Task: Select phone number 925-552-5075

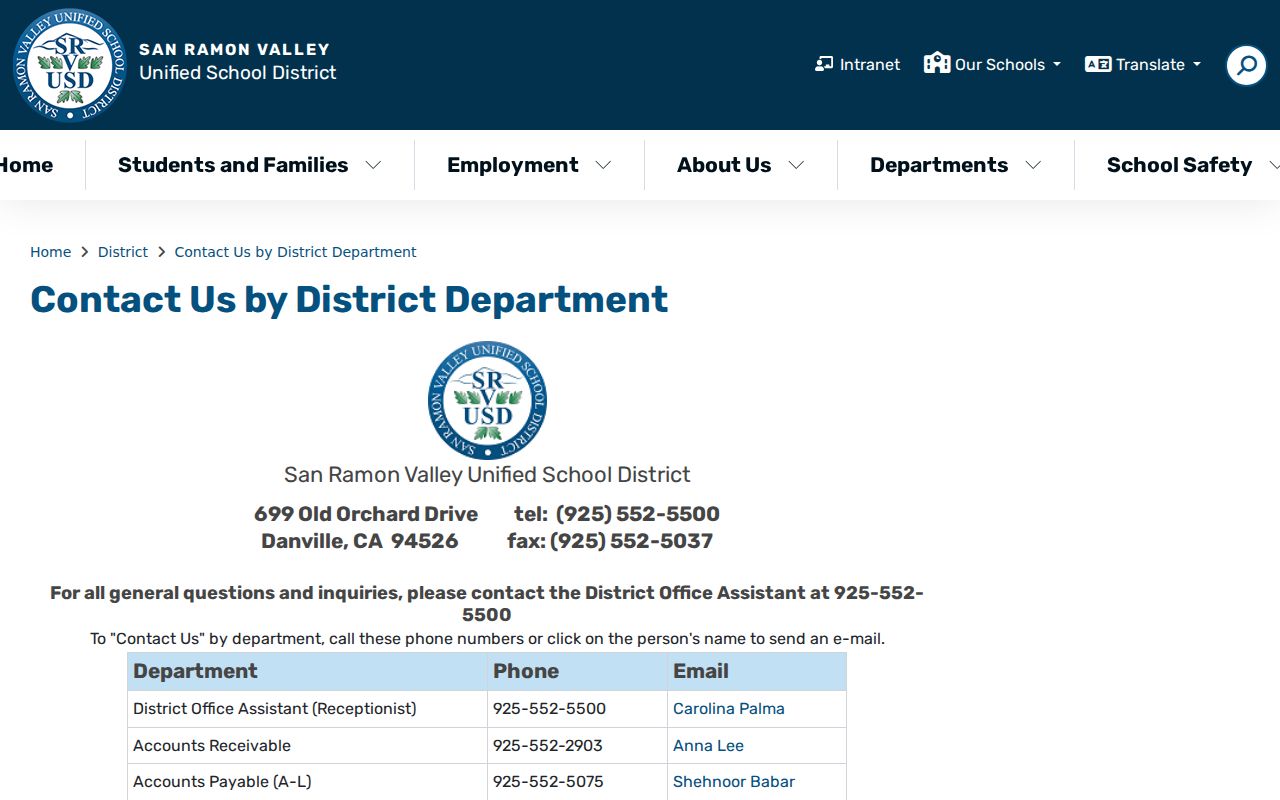Action: pos(548,782)
